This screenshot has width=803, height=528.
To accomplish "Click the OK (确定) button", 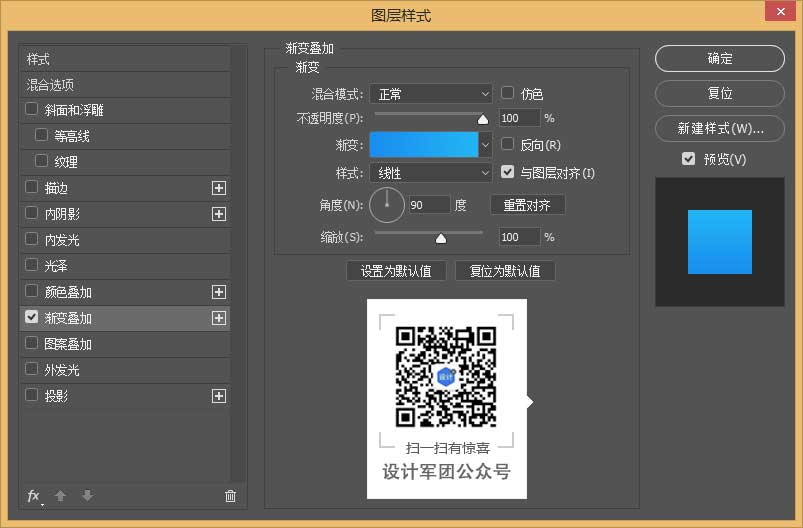I will click(x=720, y=59).
